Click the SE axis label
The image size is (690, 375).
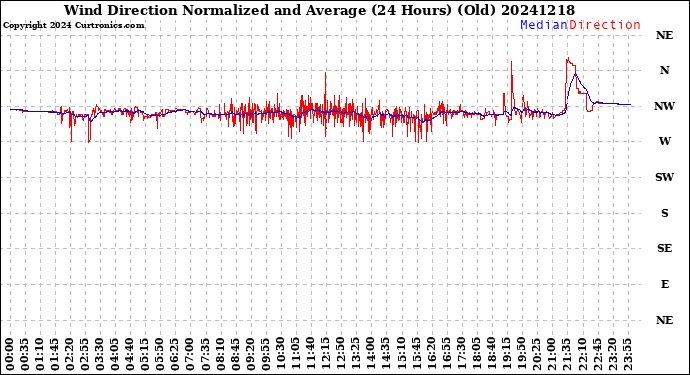[664, 249]
